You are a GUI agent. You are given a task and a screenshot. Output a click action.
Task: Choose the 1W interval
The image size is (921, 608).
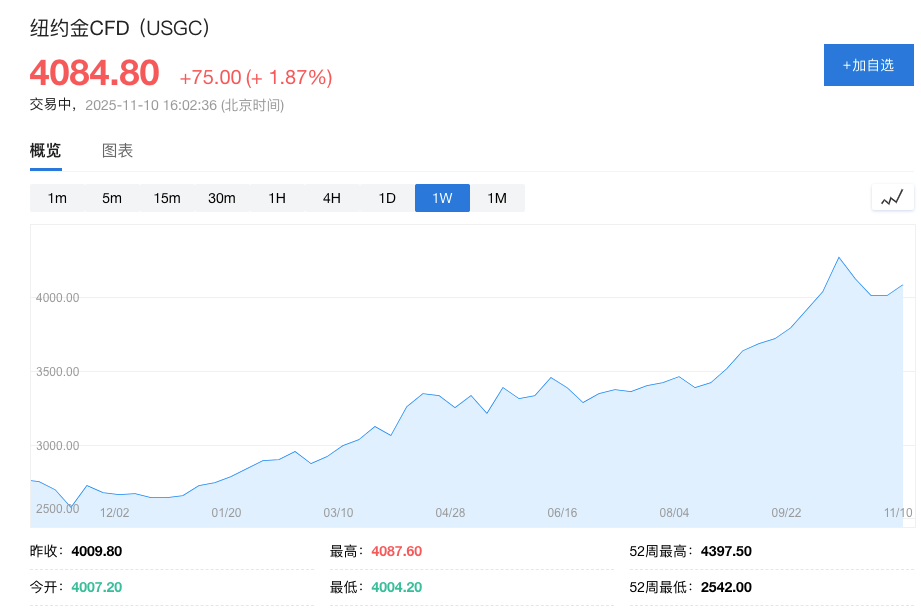pyautogui.click(x=442, y=198)
